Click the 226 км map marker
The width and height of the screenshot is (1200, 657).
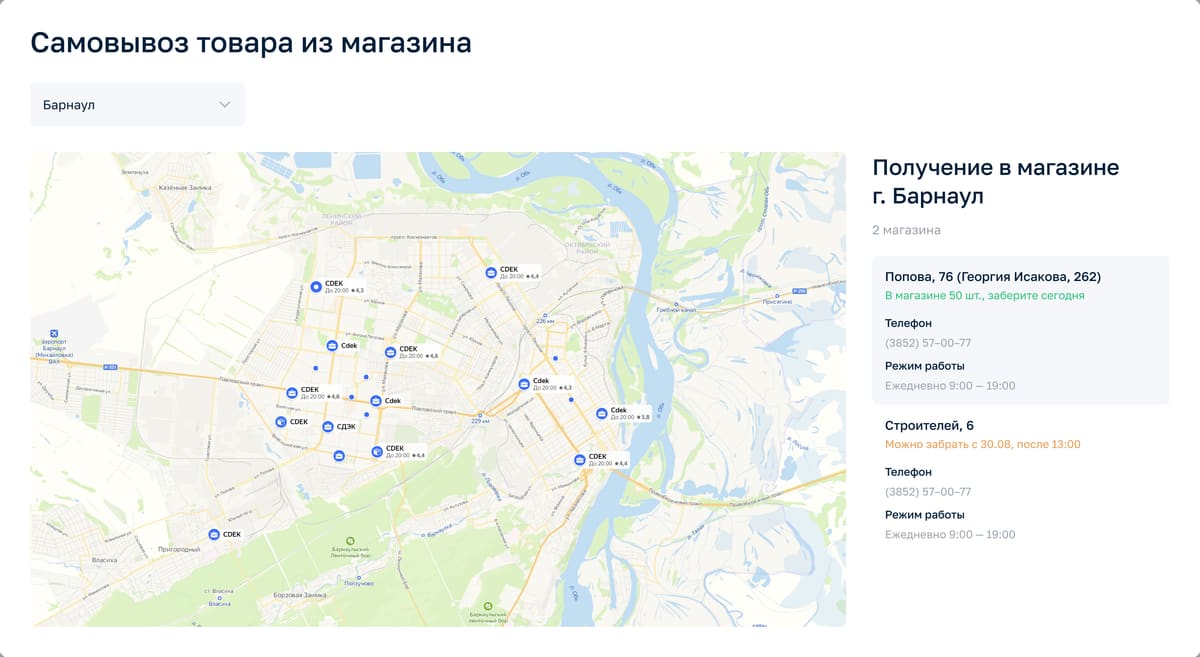coord(546,314)
